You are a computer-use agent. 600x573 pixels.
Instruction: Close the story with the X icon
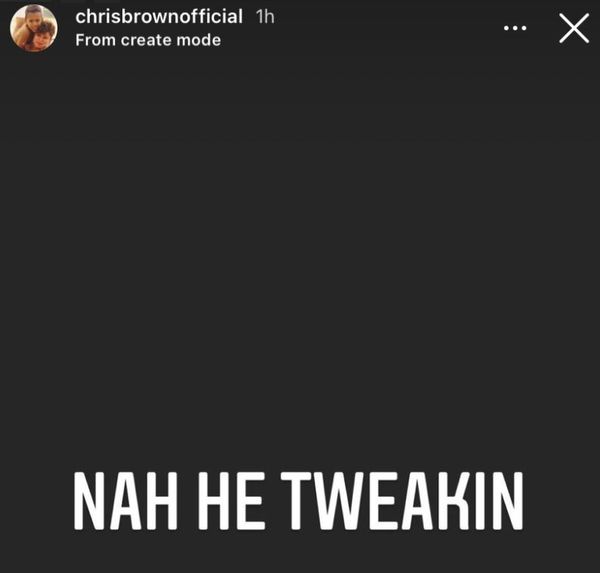click(x=574, y=28)
